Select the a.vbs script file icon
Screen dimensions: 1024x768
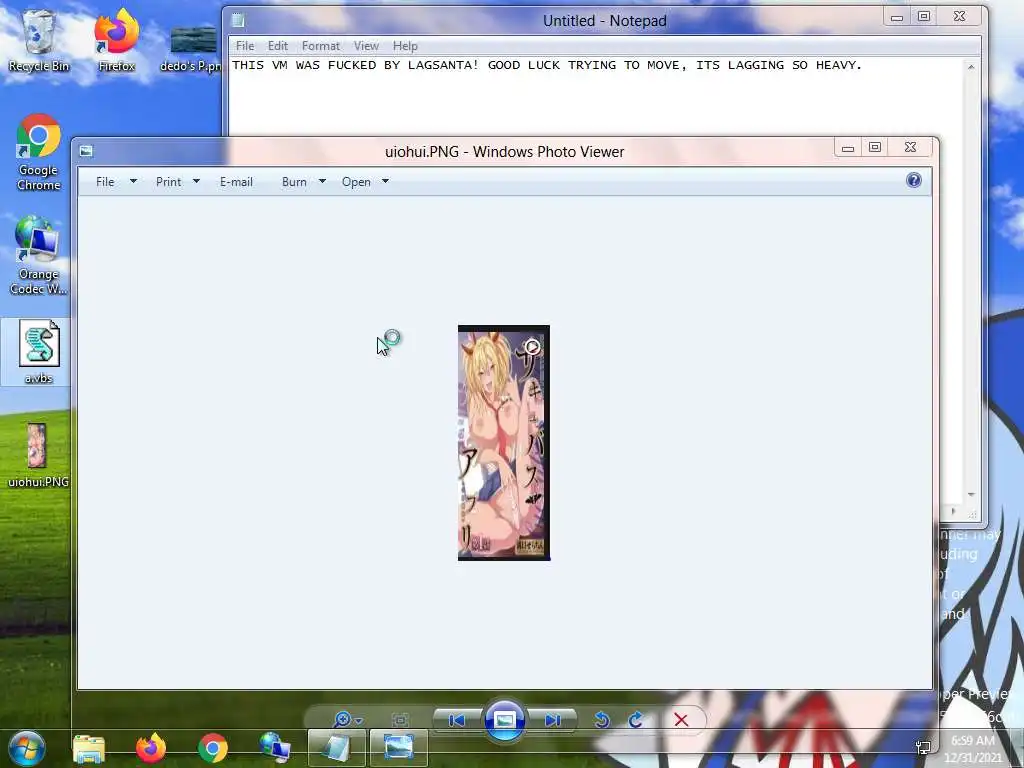click(x=39, y=351)
